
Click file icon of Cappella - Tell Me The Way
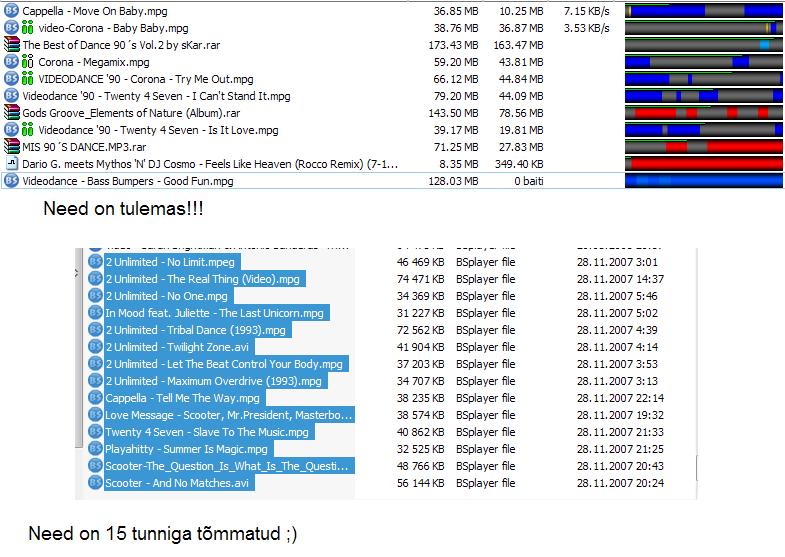point(95,398)
